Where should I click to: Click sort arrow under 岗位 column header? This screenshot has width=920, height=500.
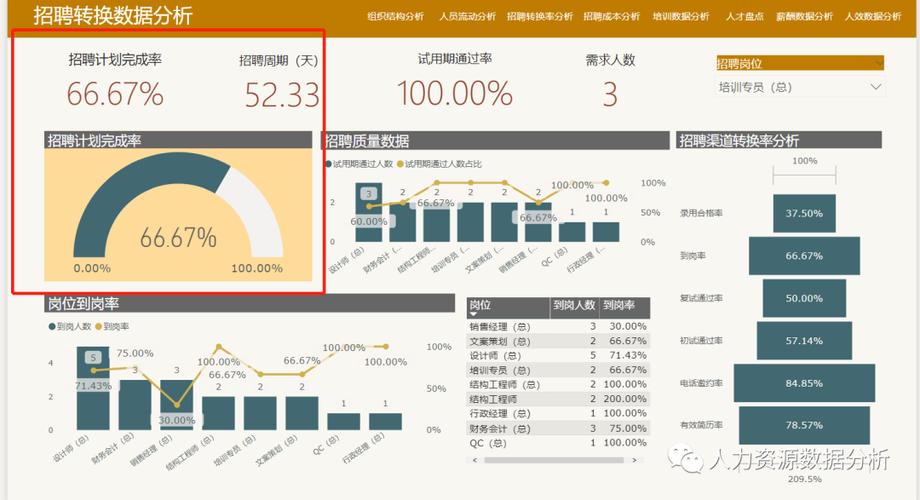473,314
